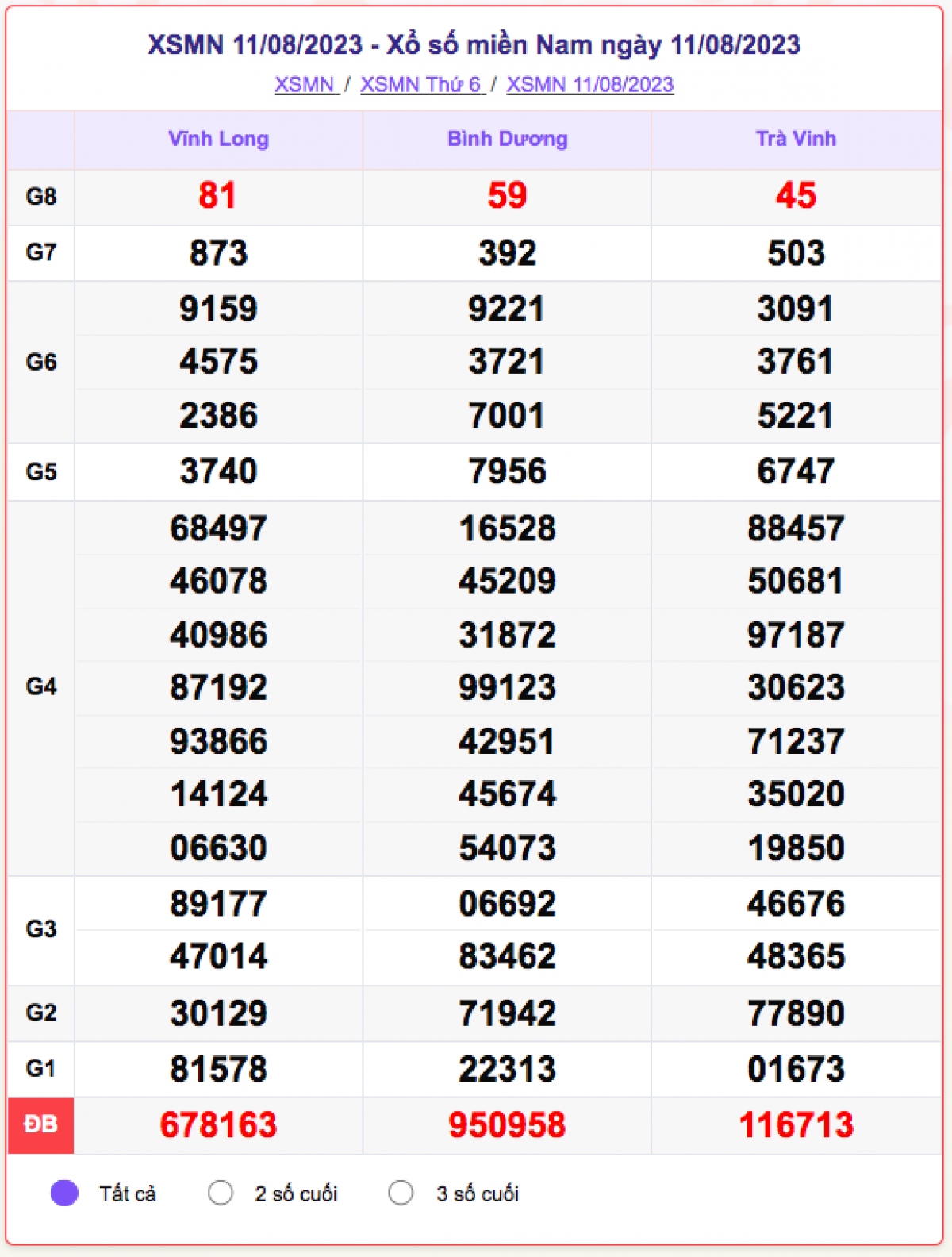
Task: Click Trà Vinh special prize 116713
Action: [x=797, y=1125]
